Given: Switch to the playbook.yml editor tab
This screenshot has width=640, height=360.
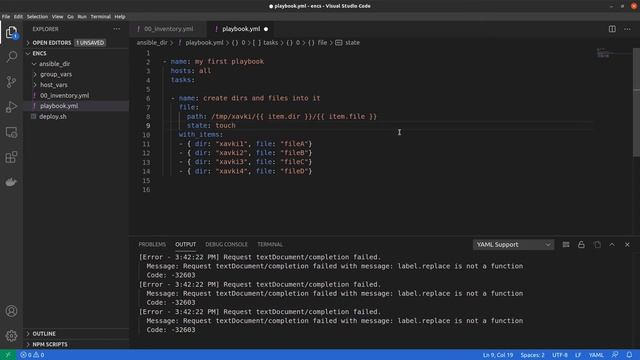Looking at the screenshot, I should pos(241,29).
